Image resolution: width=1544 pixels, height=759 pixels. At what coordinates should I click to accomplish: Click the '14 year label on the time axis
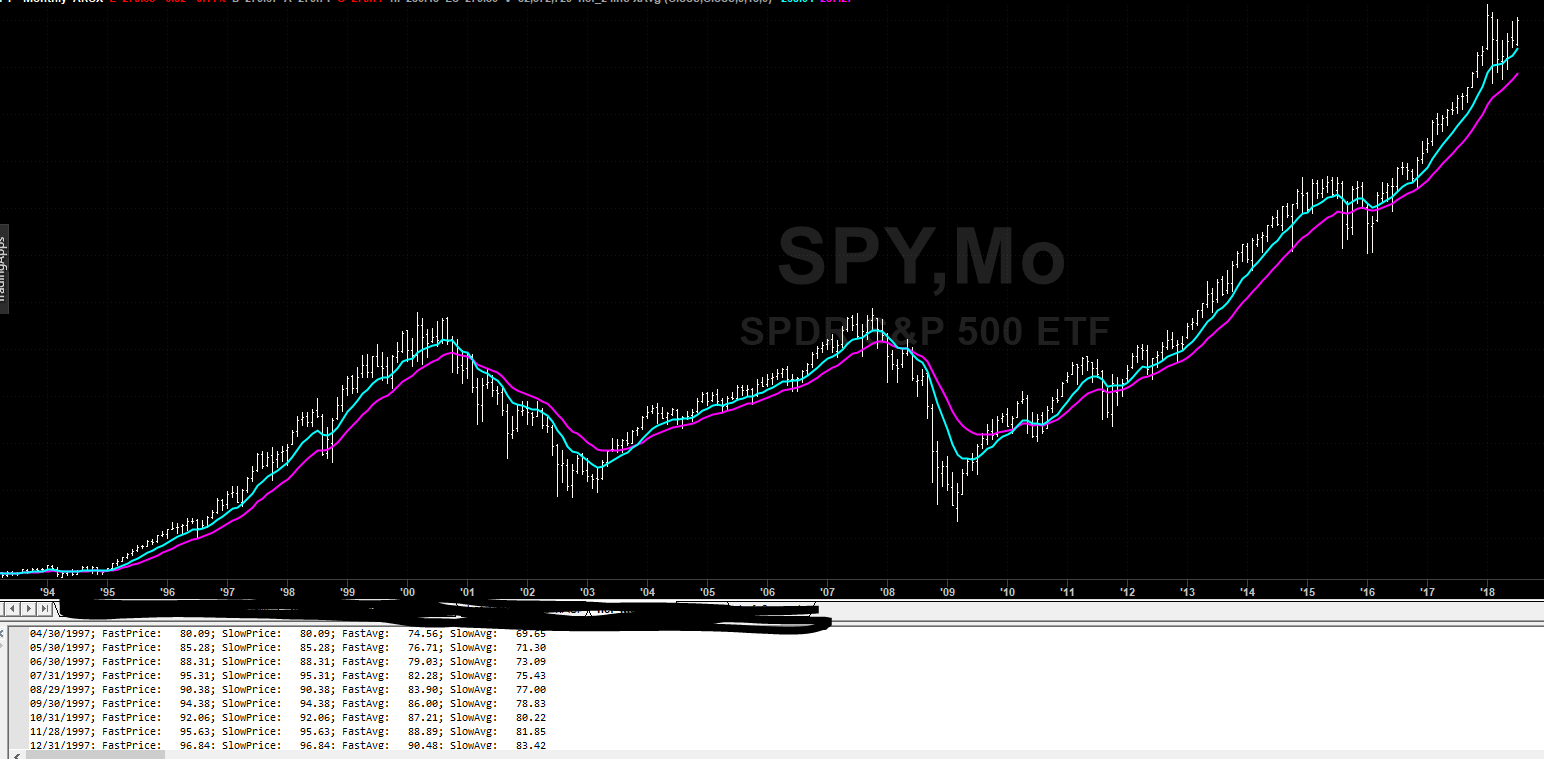[x=1247, y=591]
